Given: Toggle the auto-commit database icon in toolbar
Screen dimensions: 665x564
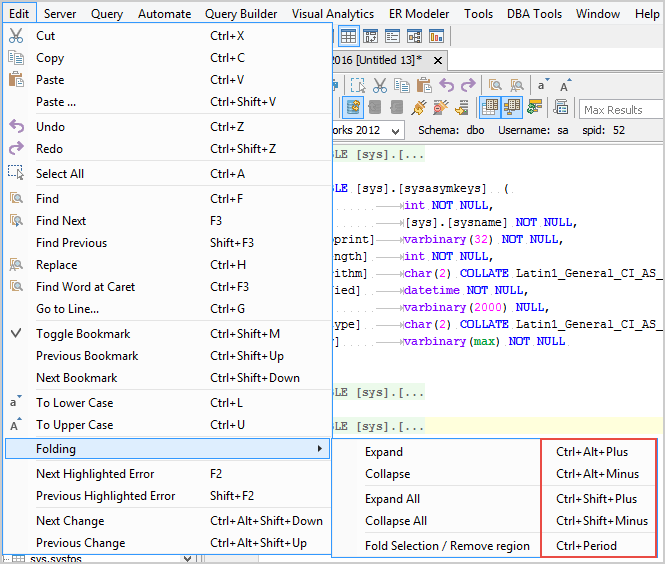Looking at the screenshot, I should [354, 108].
